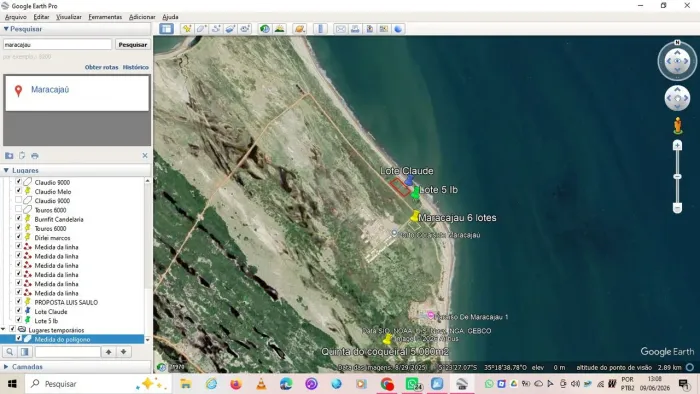Click the Look joystick compass control
Image resolution: width=700 pixels, height=394 pixels.
[x=677, y=61]
